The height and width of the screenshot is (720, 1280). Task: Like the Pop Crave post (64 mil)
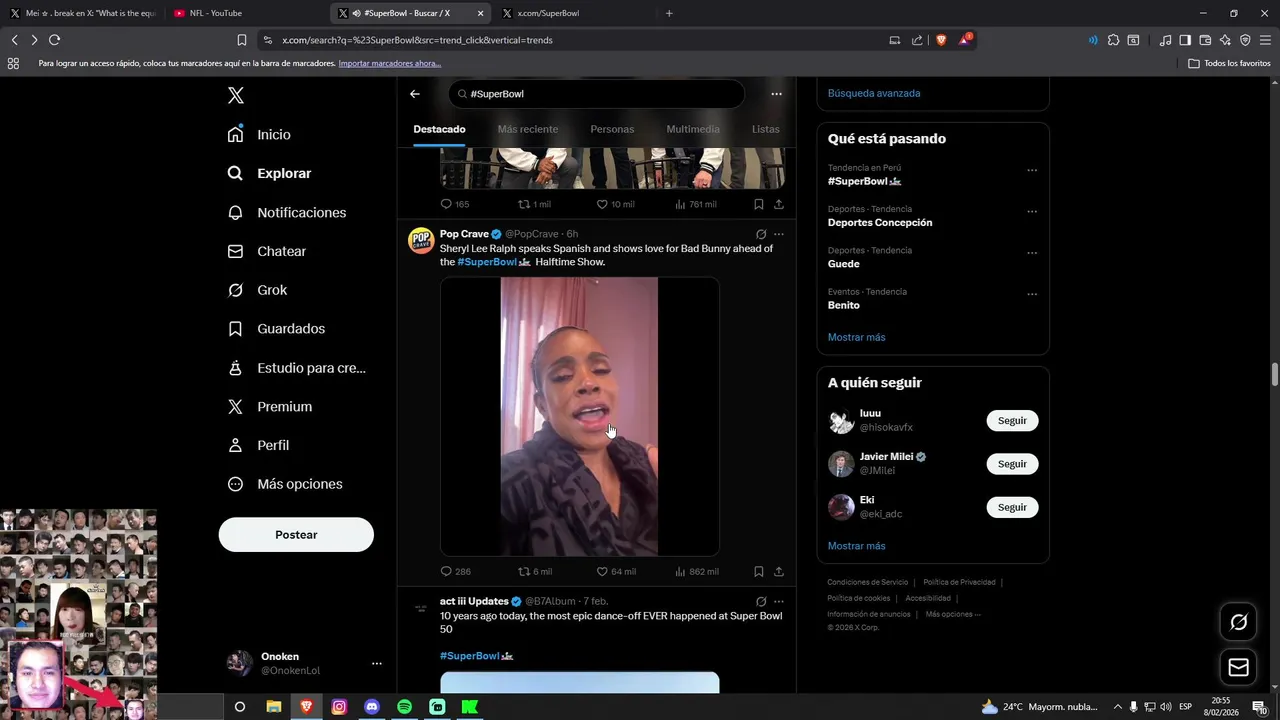coord(615,572)
